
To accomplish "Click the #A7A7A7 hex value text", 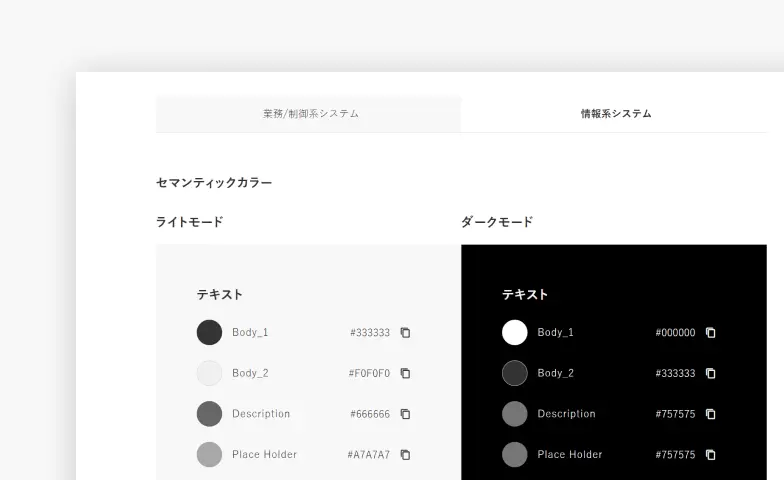I will (369, 455).
